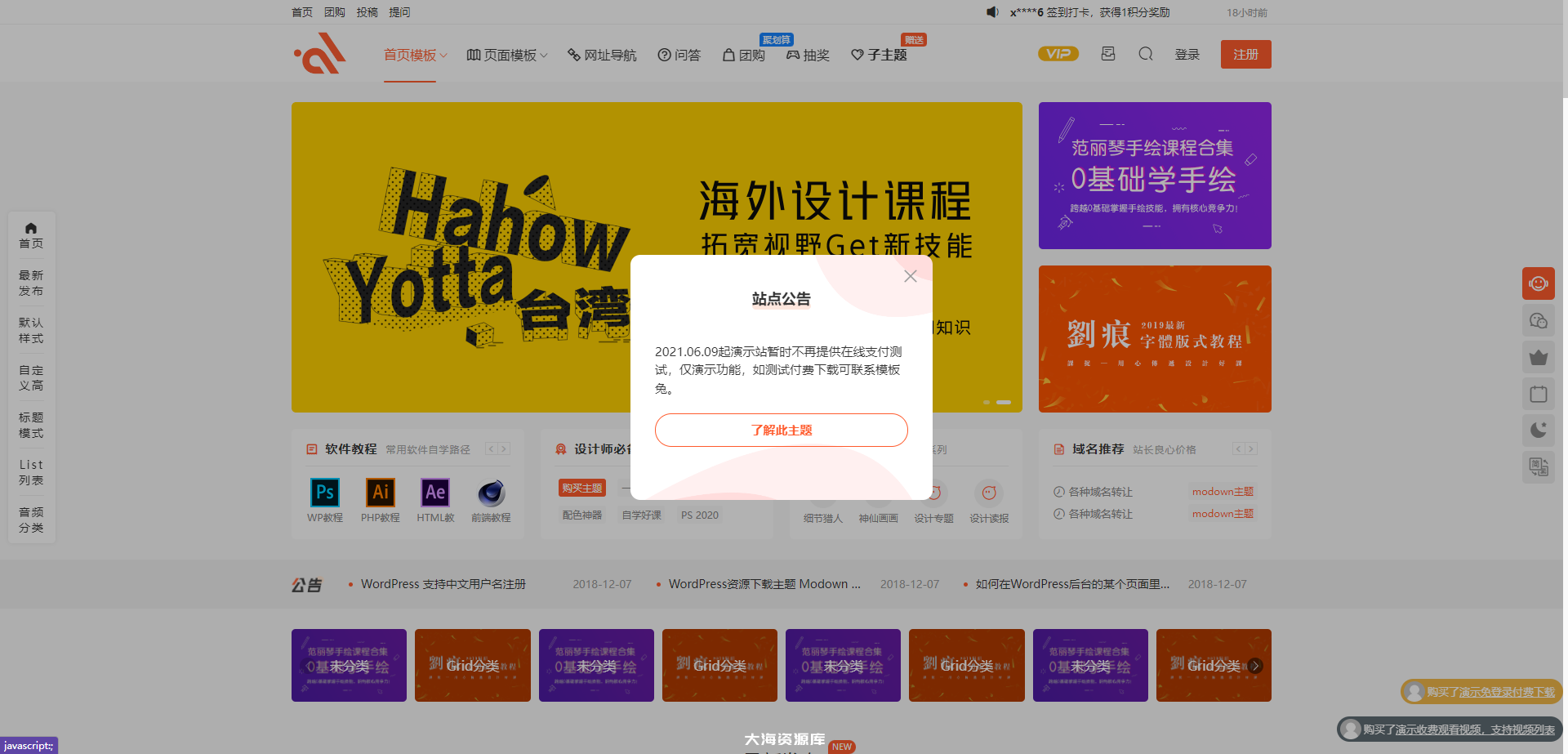Toggle dark mode moon icon

click(1539, 431)
